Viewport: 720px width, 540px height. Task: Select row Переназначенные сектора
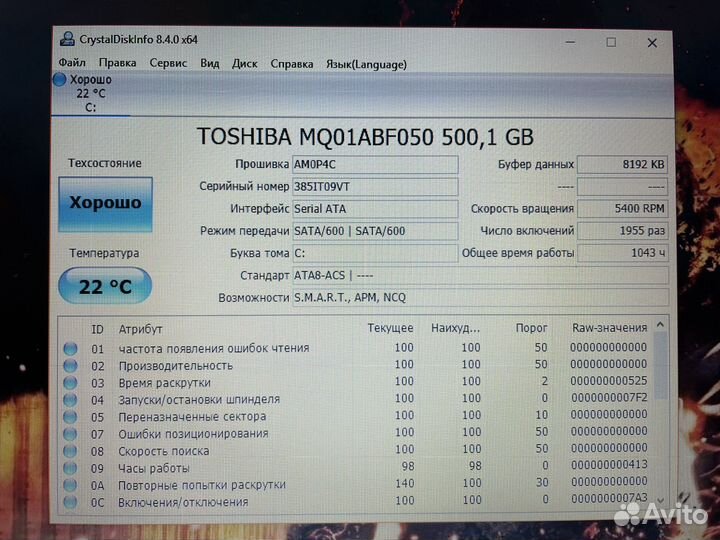(356, 416)
